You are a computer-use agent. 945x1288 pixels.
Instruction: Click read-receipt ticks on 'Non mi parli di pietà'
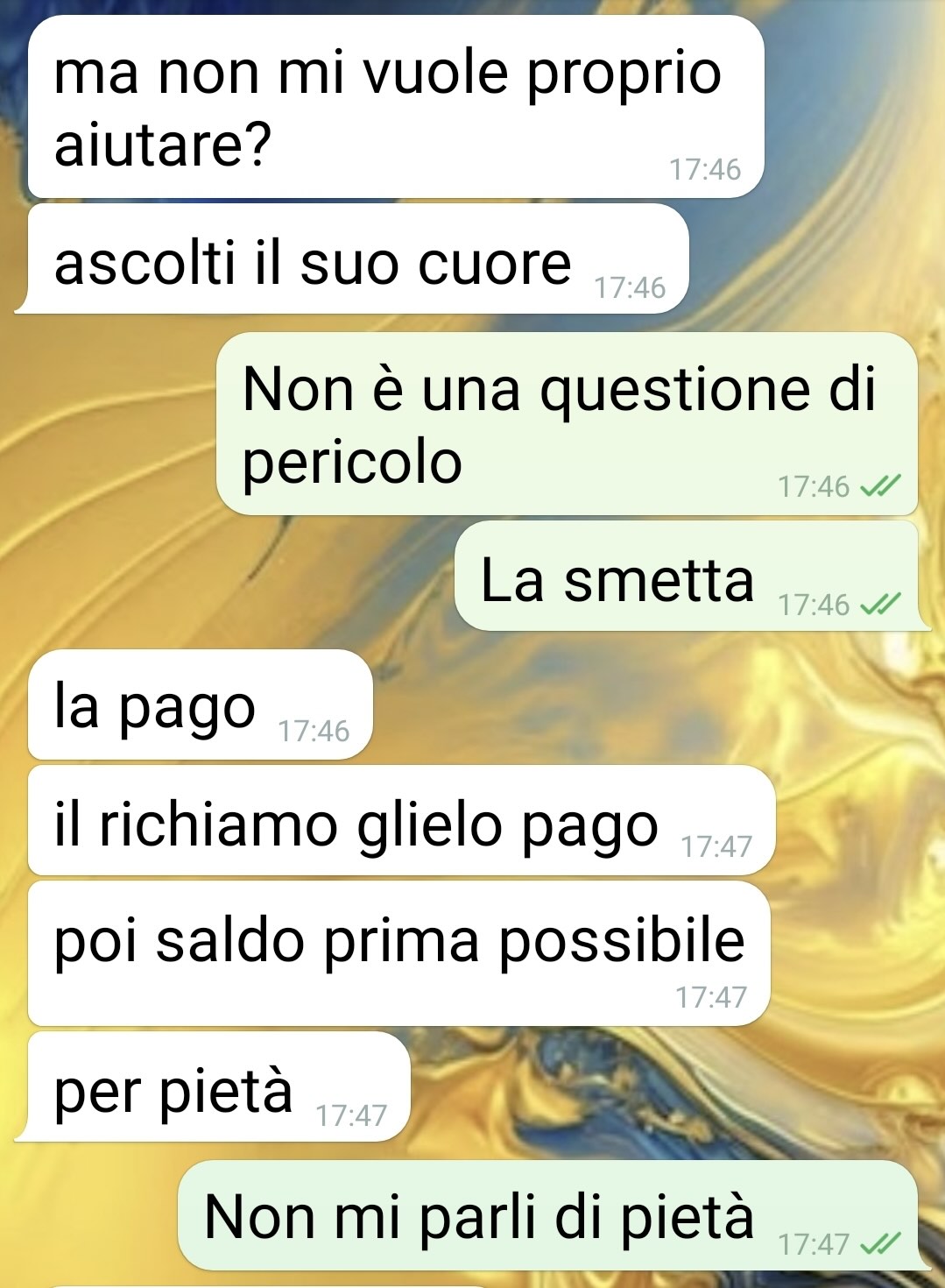[x=880, y=1244]
